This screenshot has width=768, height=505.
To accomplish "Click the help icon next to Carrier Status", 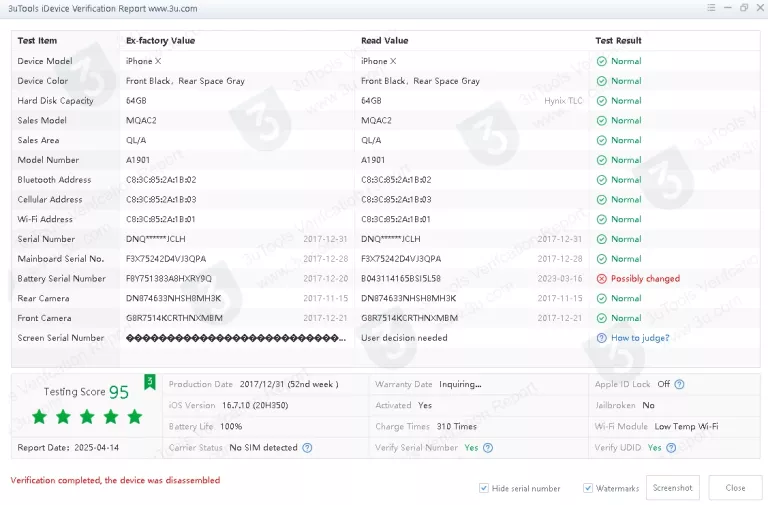I will [x=307, y=448].
